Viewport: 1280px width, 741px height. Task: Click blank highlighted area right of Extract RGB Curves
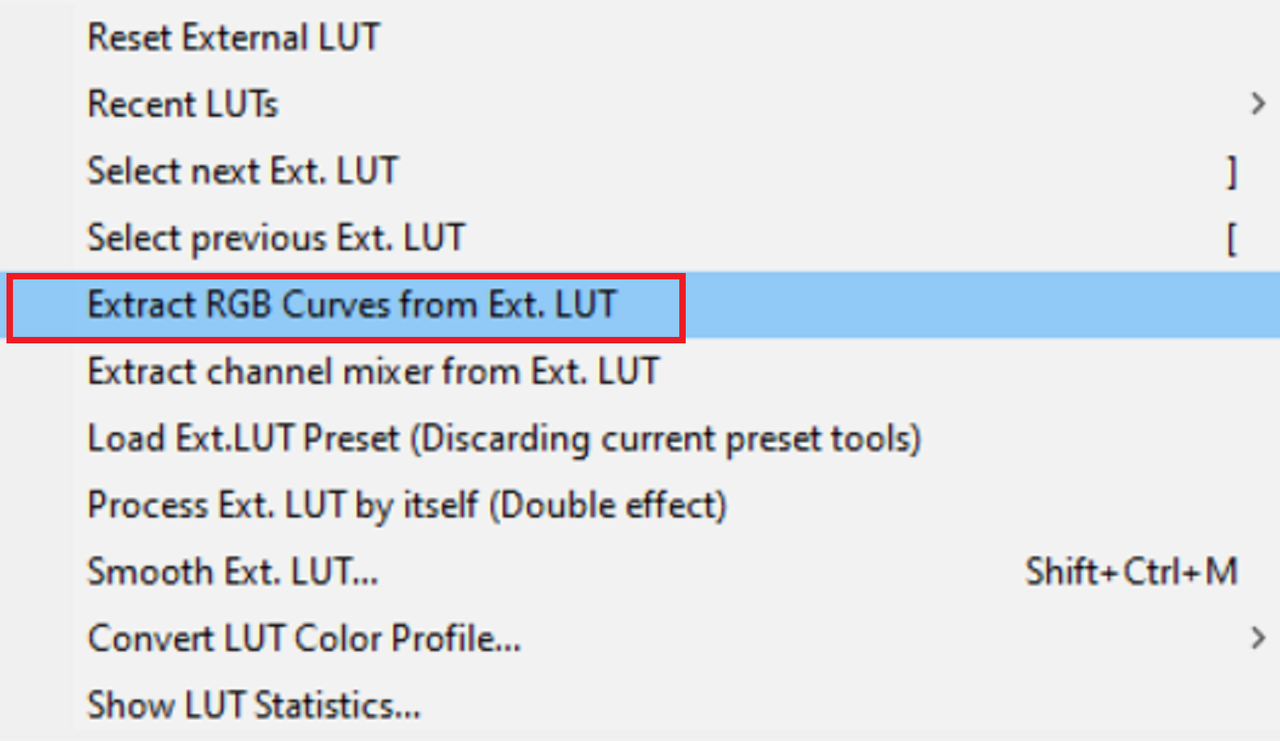(980, 304)
